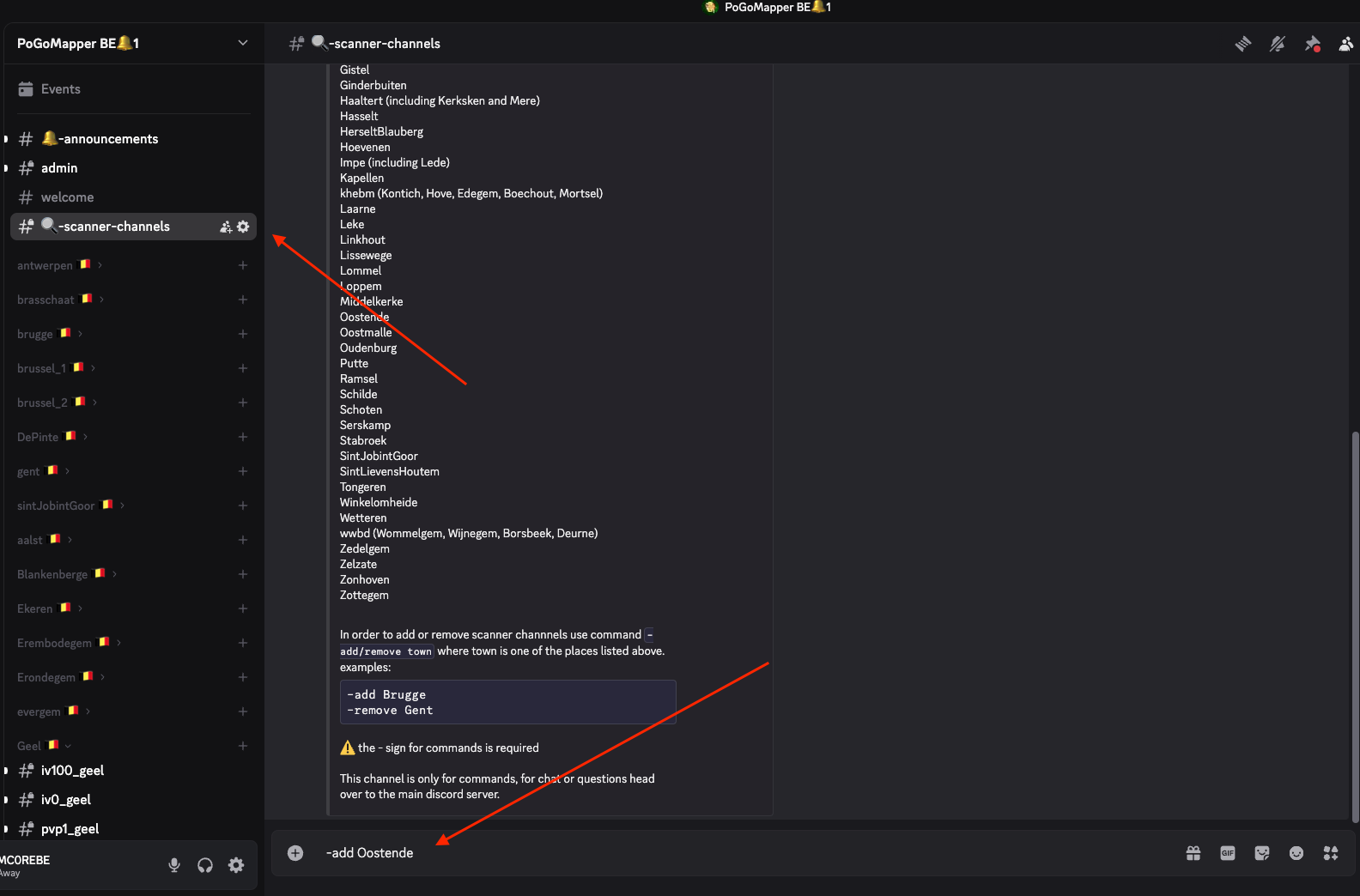Create channel in Blankenberge category via plus
The height and width of the screenshot is (896, 1360).
[x=243, y=574]
